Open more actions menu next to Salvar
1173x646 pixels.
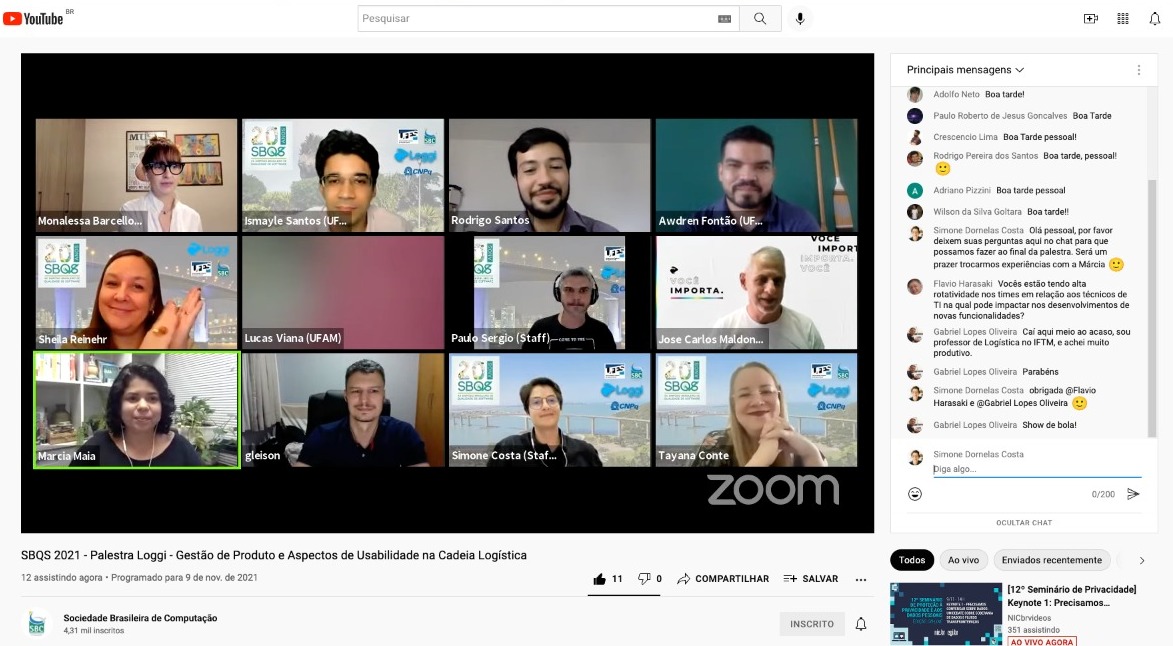(860, 579)
